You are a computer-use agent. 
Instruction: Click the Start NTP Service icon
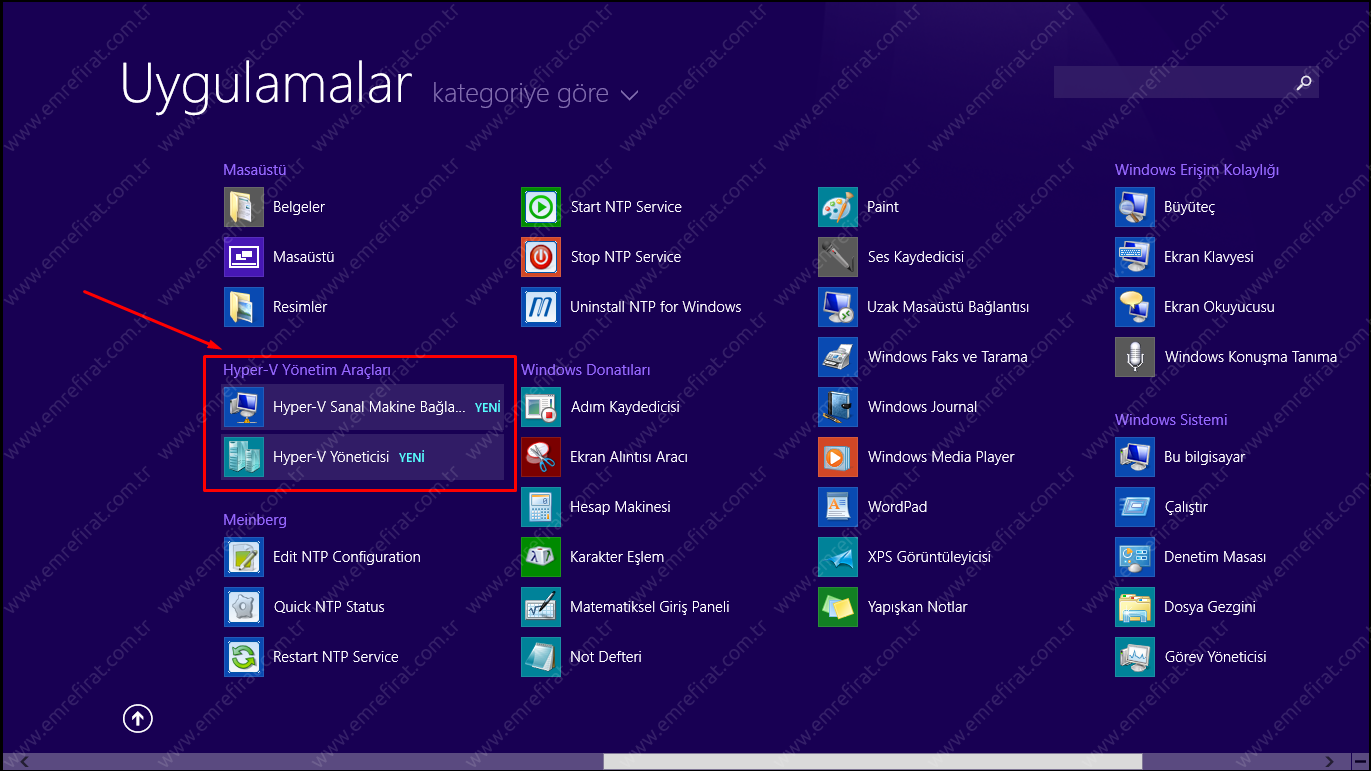541,207
